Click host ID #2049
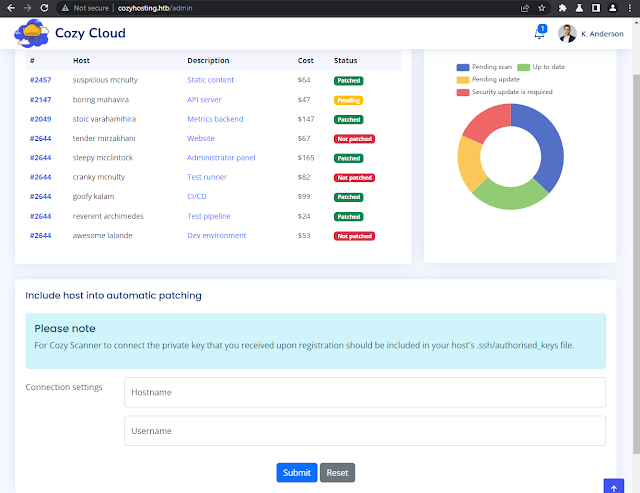 (x=40, y=119)
